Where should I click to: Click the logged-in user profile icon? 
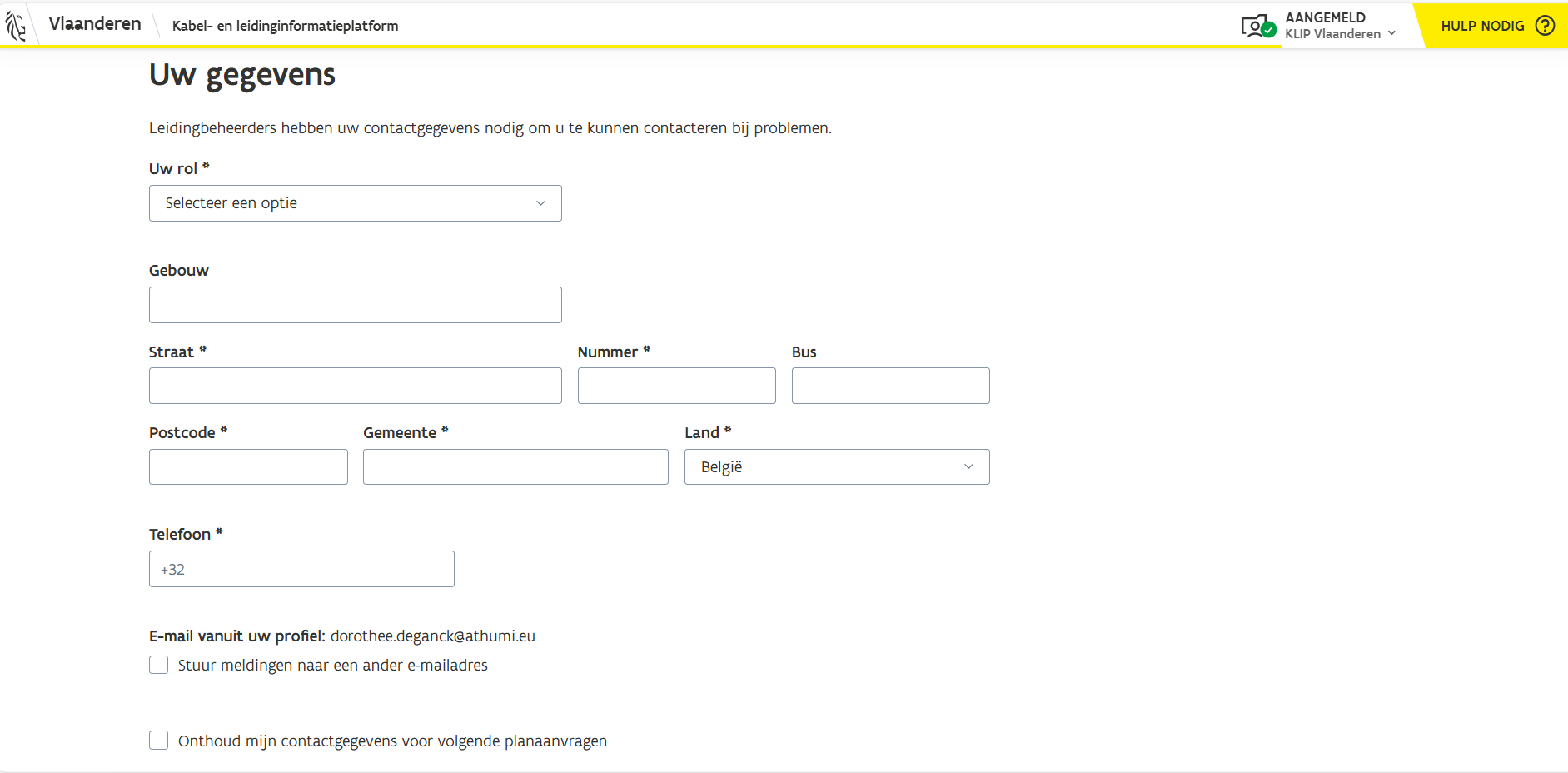tap(1257, 27)
